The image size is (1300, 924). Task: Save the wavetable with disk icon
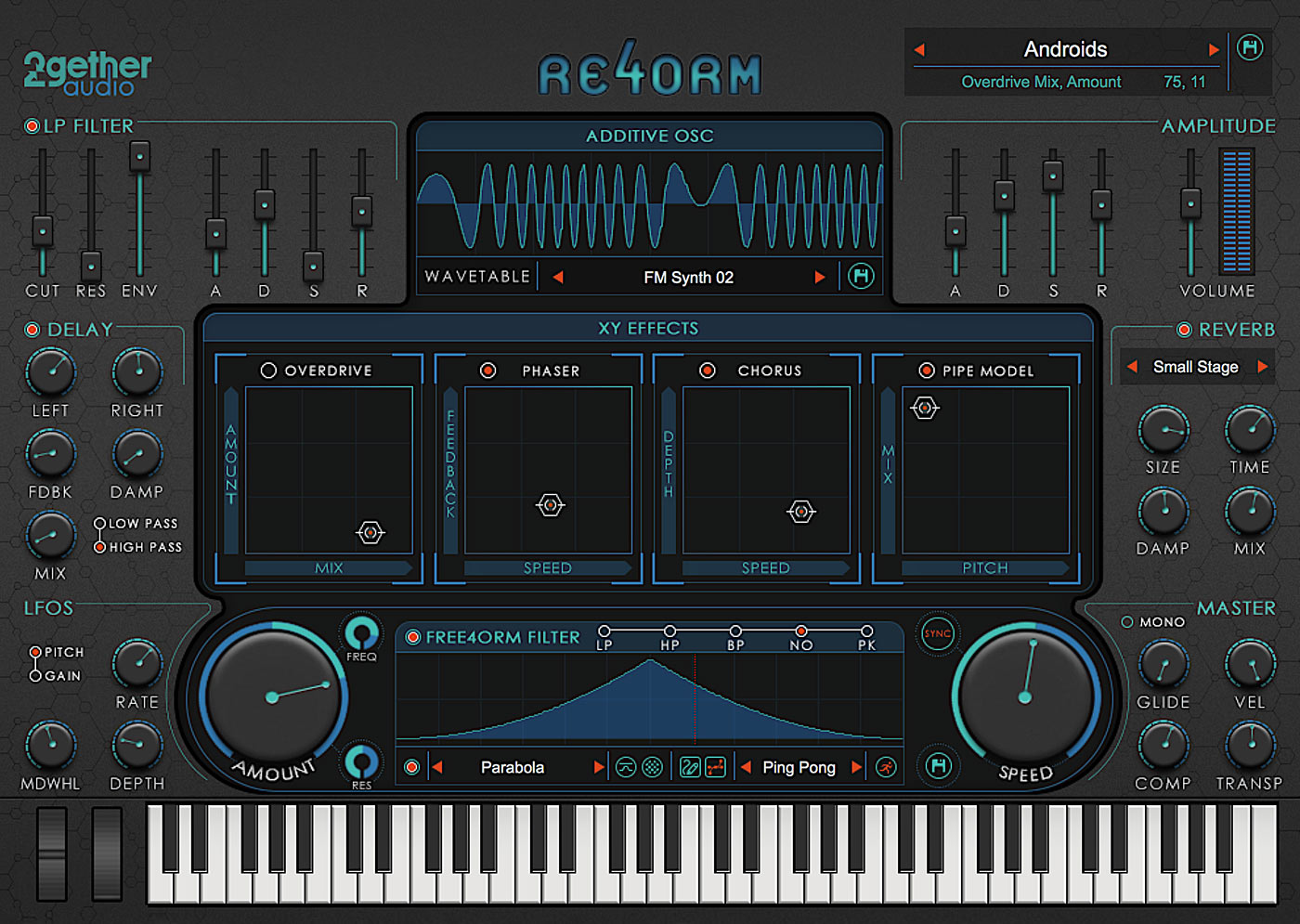(861, 277)
